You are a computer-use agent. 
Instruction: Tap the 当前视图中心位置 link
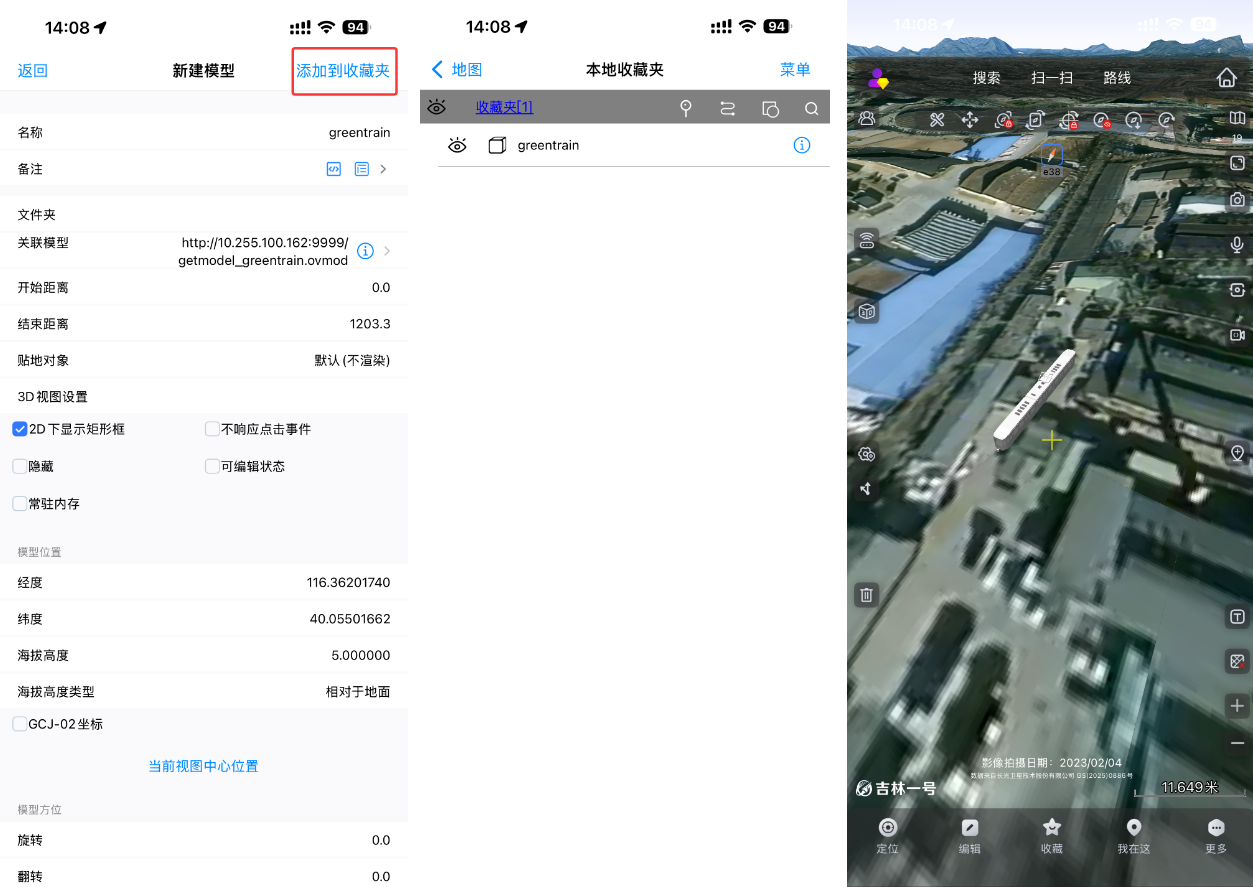tap(203, 765)
